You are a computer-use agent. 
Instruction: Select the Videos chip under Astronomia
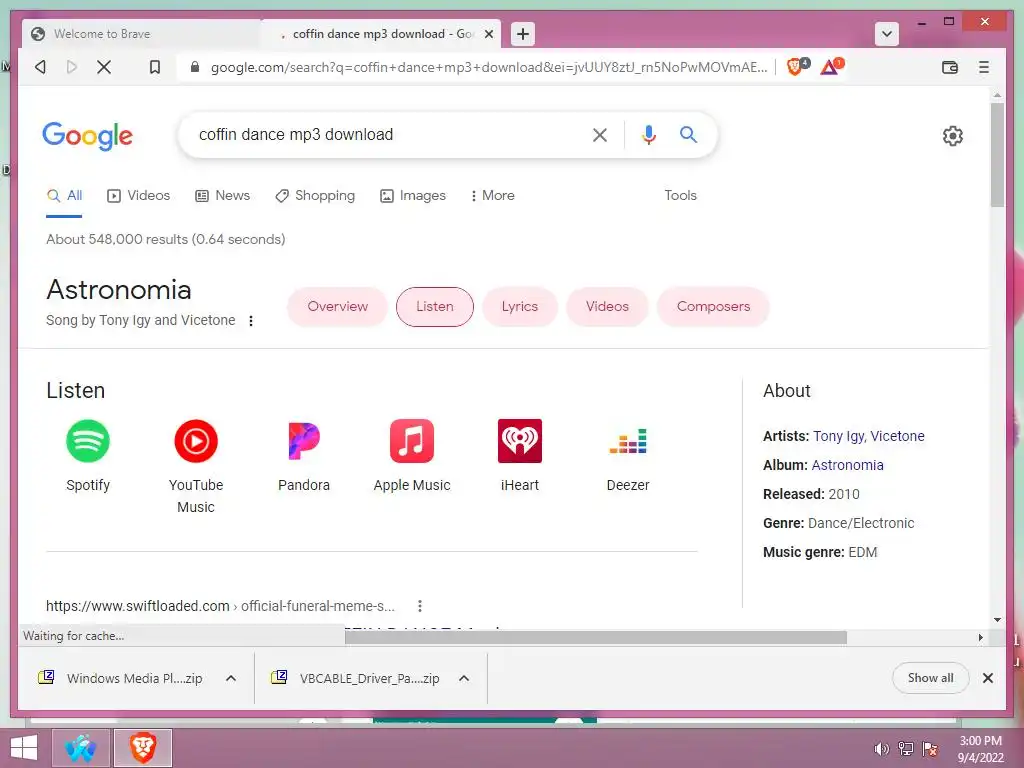(607, 306)
